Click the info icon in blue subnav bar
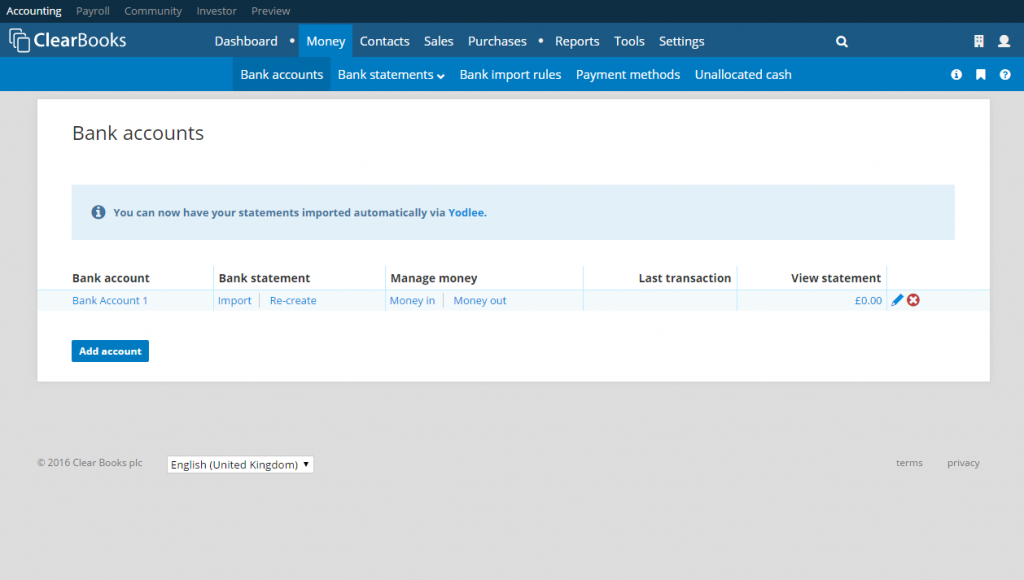Image resolution: width=1024 pixels, height=580 pixels. click(x=956, y=74)
